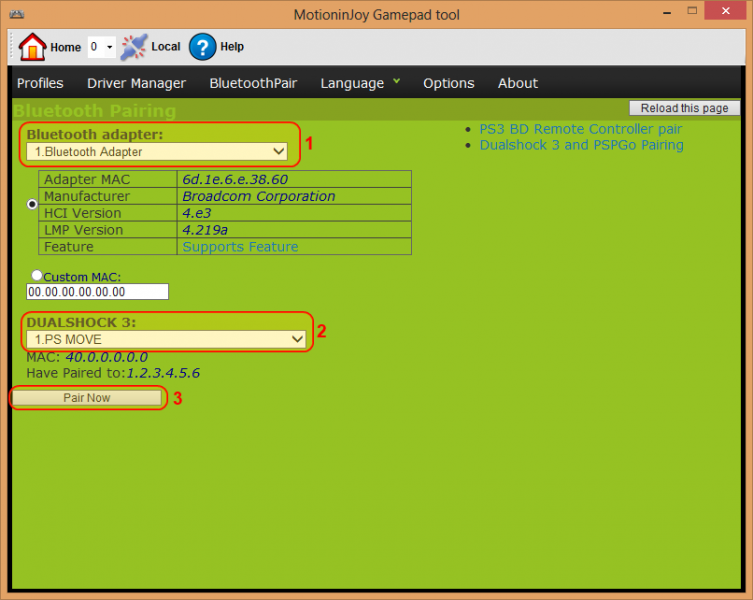Image resolution: width=753 pixels, height=600 pixels.
Task: Click the Home house icon
Action: point(32,47)
